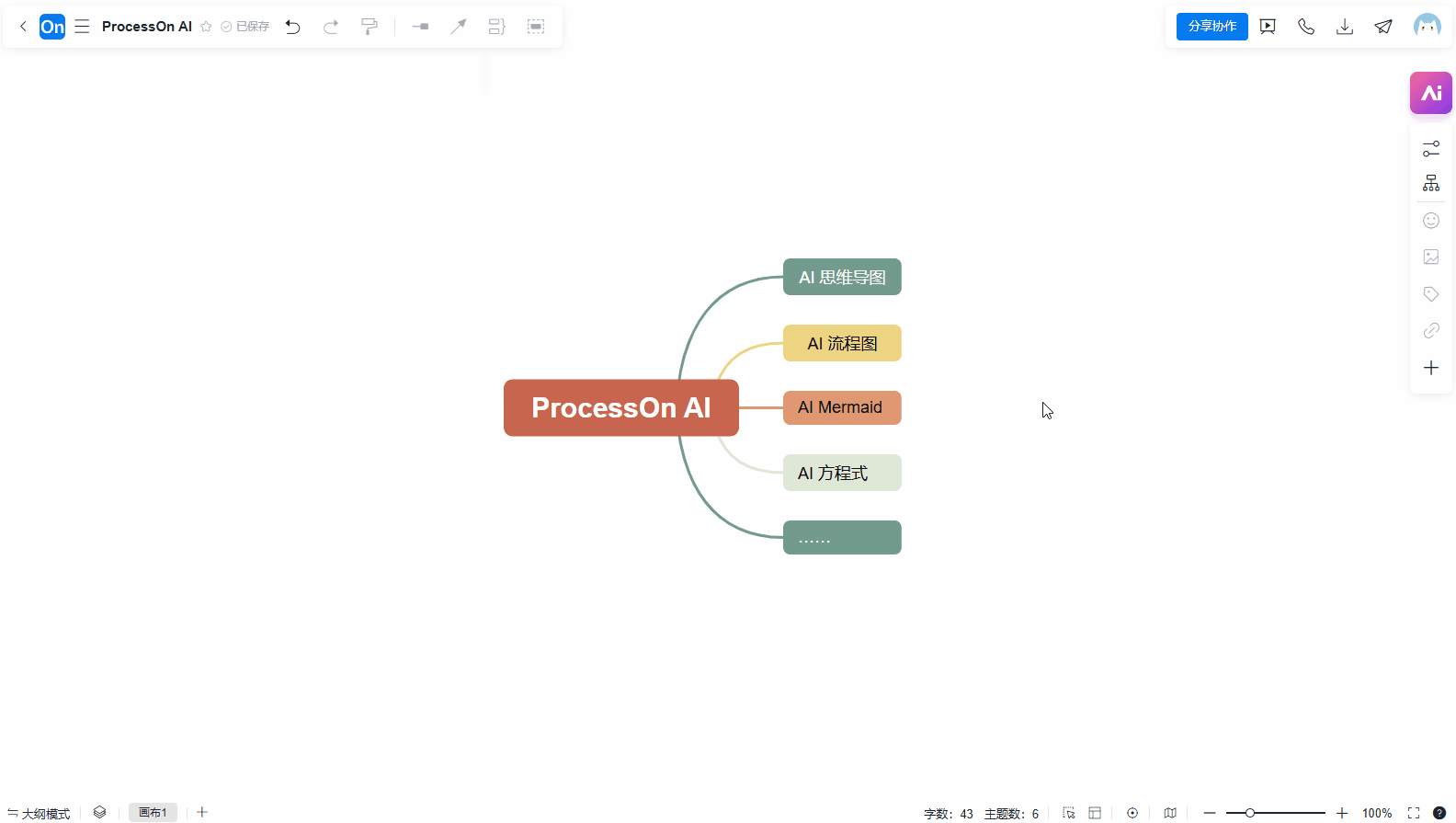Open the layers list of canvases

click(x=99, y=813)
